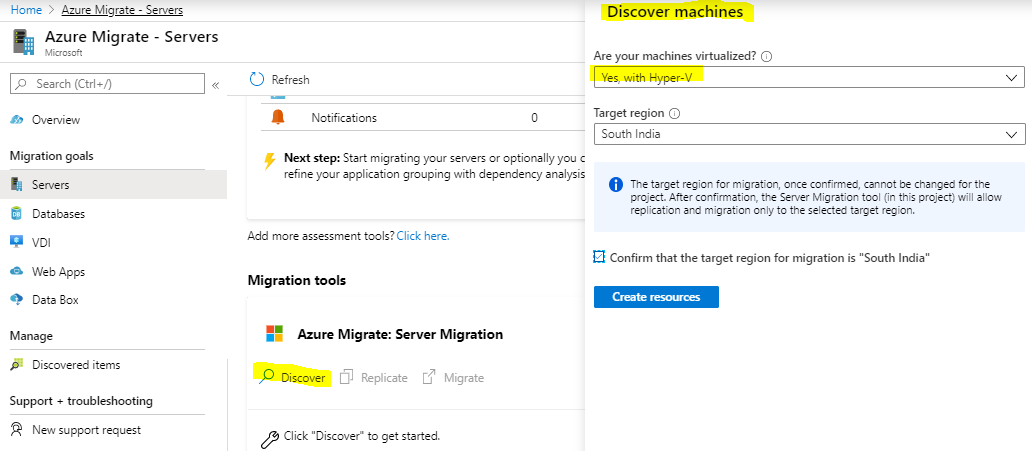This screenshot has height=451, width=1032.
Task: Focus the Search (Ctrl+/) input field
Action: click(x=107, y=84)
